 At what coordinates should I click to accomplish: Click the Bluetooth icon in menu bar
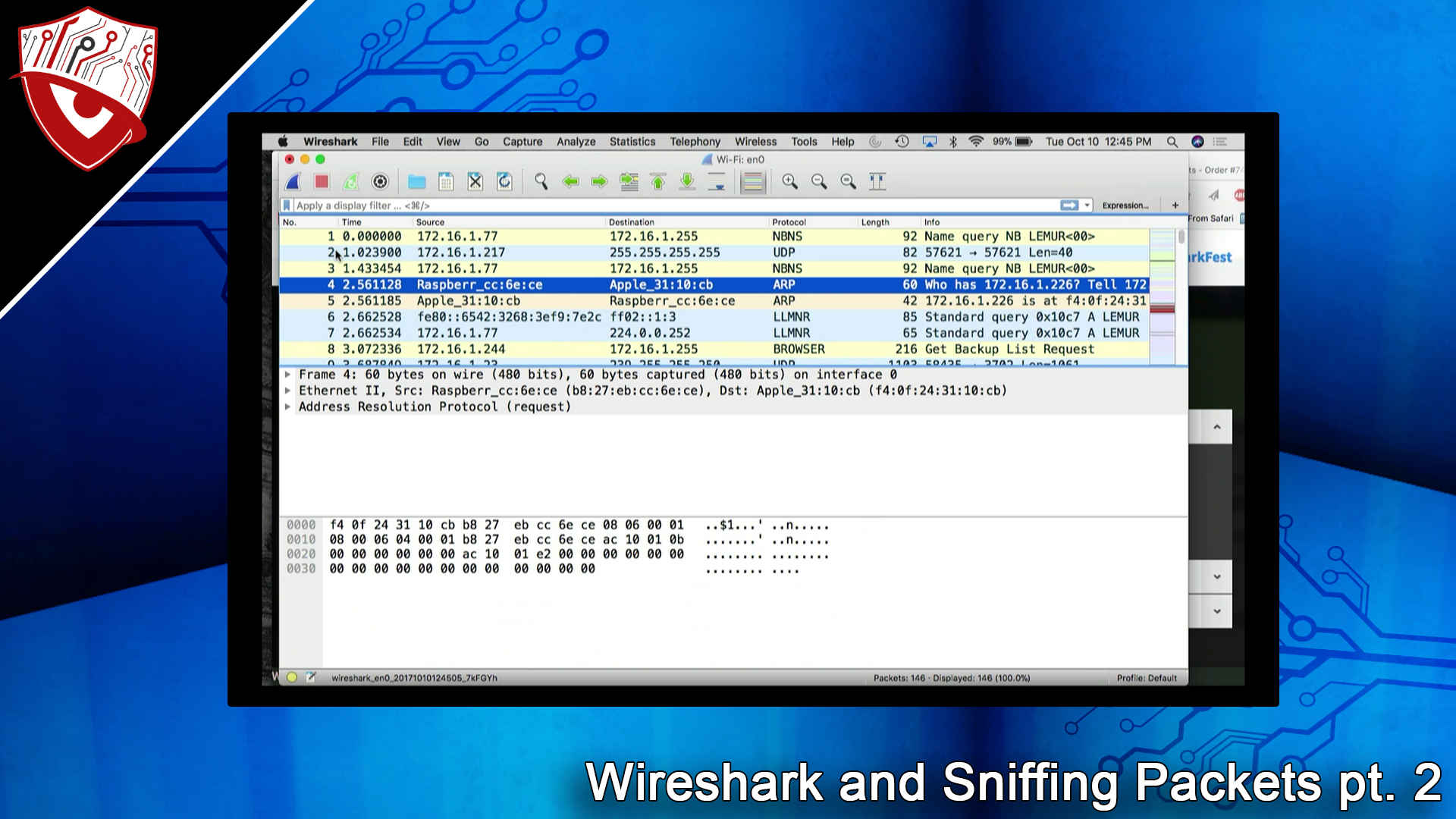click(953, 142)
